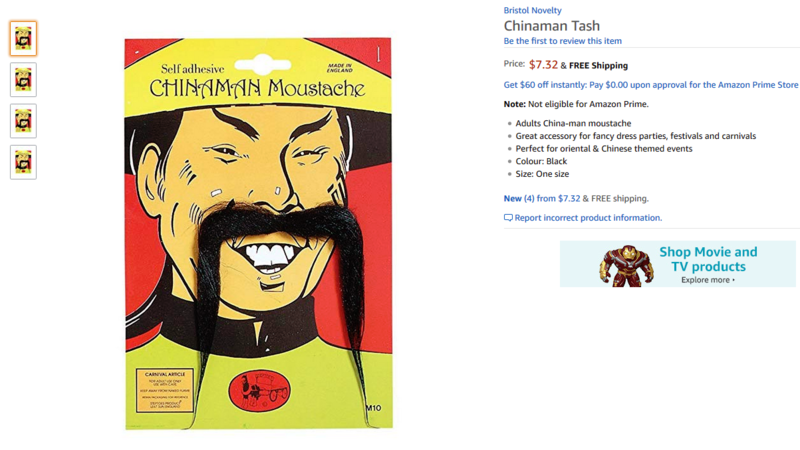Click the armored robot figure in the ad
This screenshot has height=450, width=800.
(626, 265)
